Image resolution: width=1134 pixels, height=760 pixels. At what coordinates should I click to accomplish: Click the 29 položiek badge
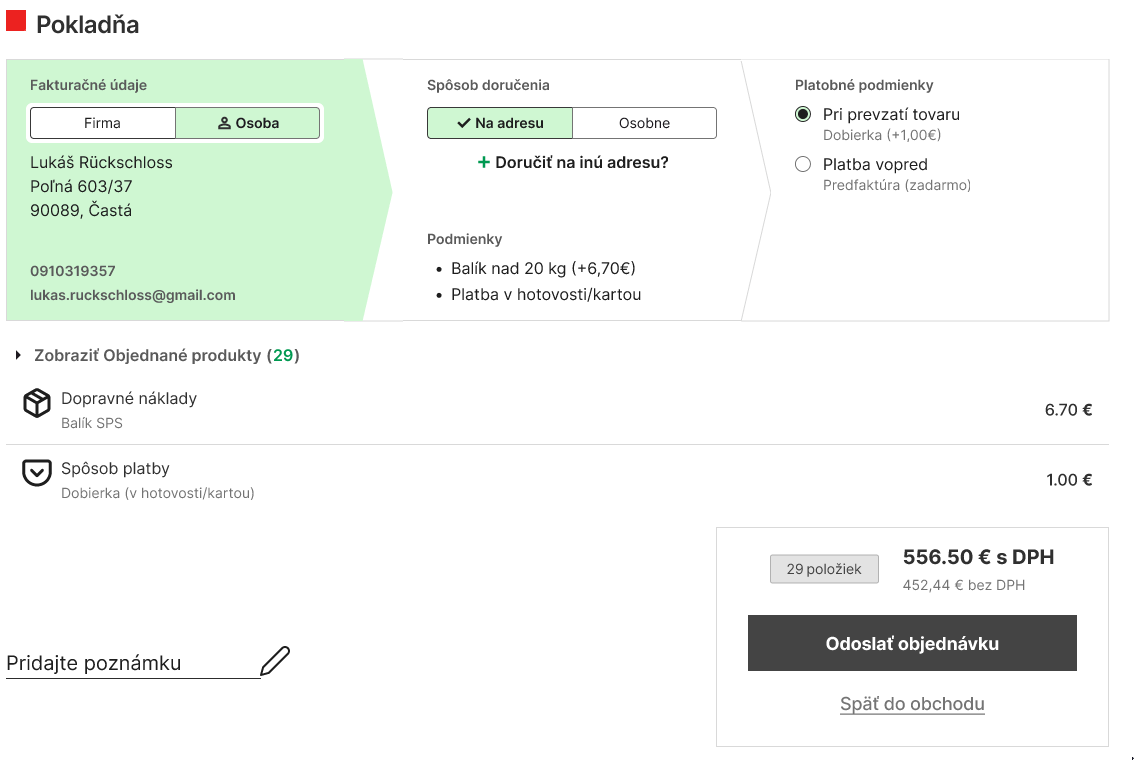[824, 569]
